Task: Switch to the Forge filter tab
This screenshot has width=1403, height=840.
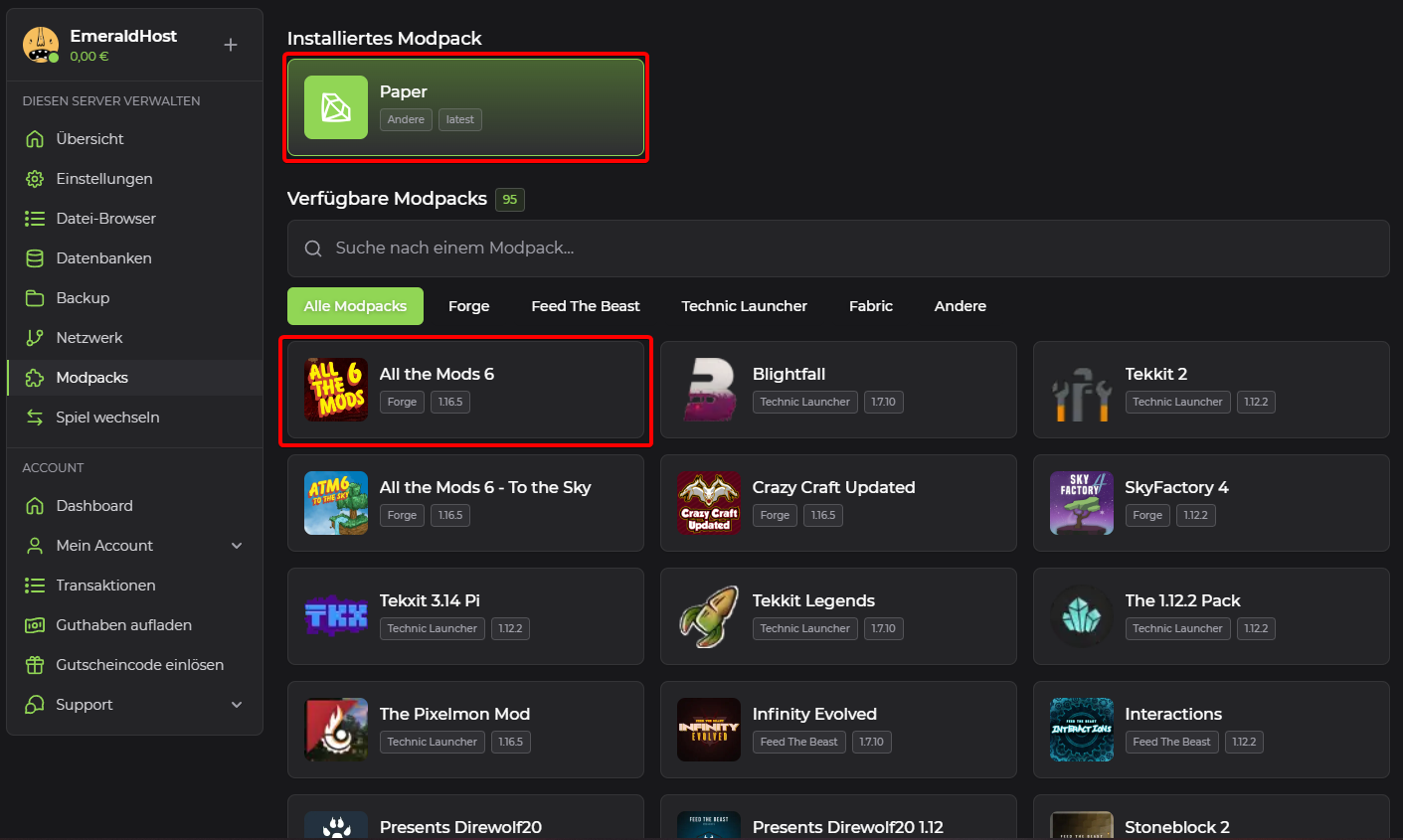Action: pos(468,306)
